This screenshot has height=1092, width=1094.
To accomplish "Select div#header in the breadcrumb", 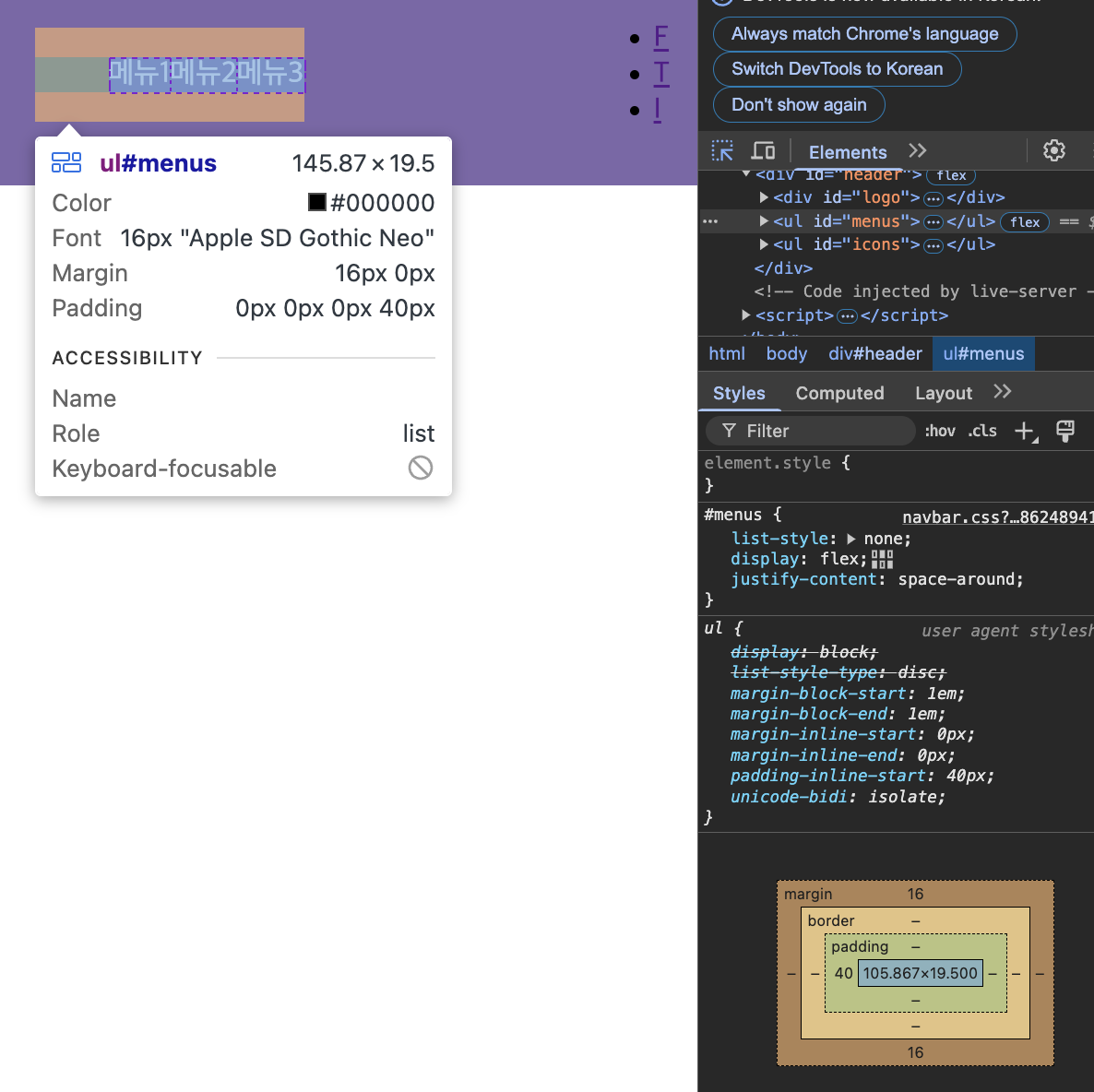I will pyautogui.click(x=874, y=354).
